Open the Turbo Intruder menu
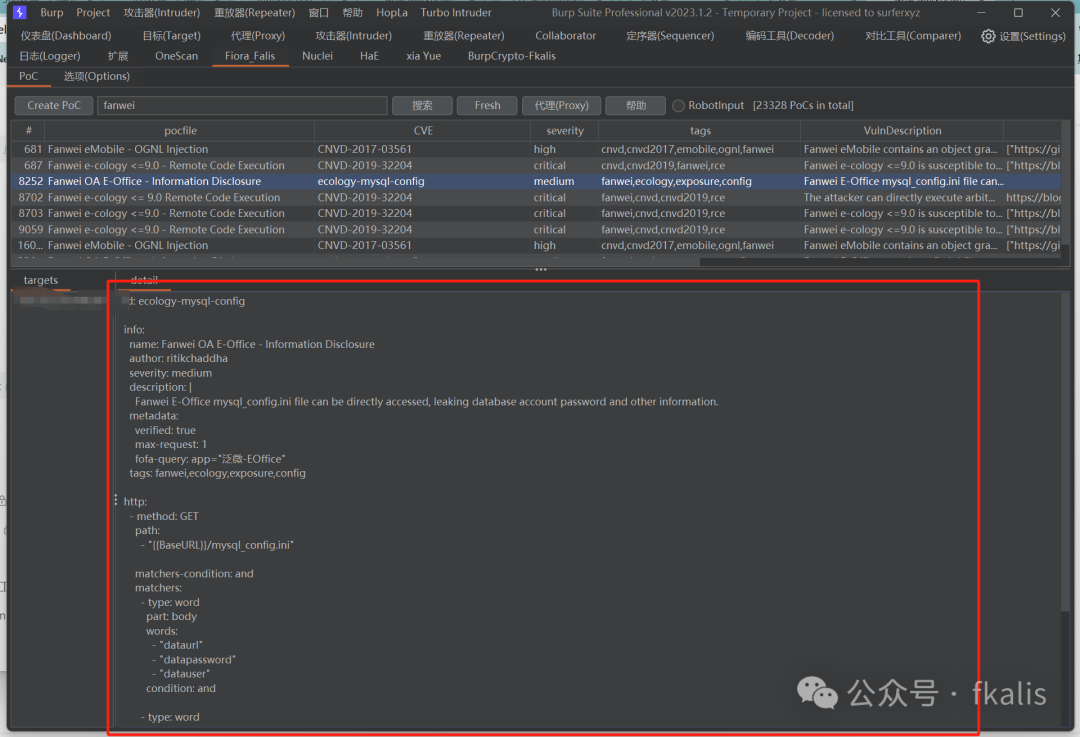 coord(456,12)
